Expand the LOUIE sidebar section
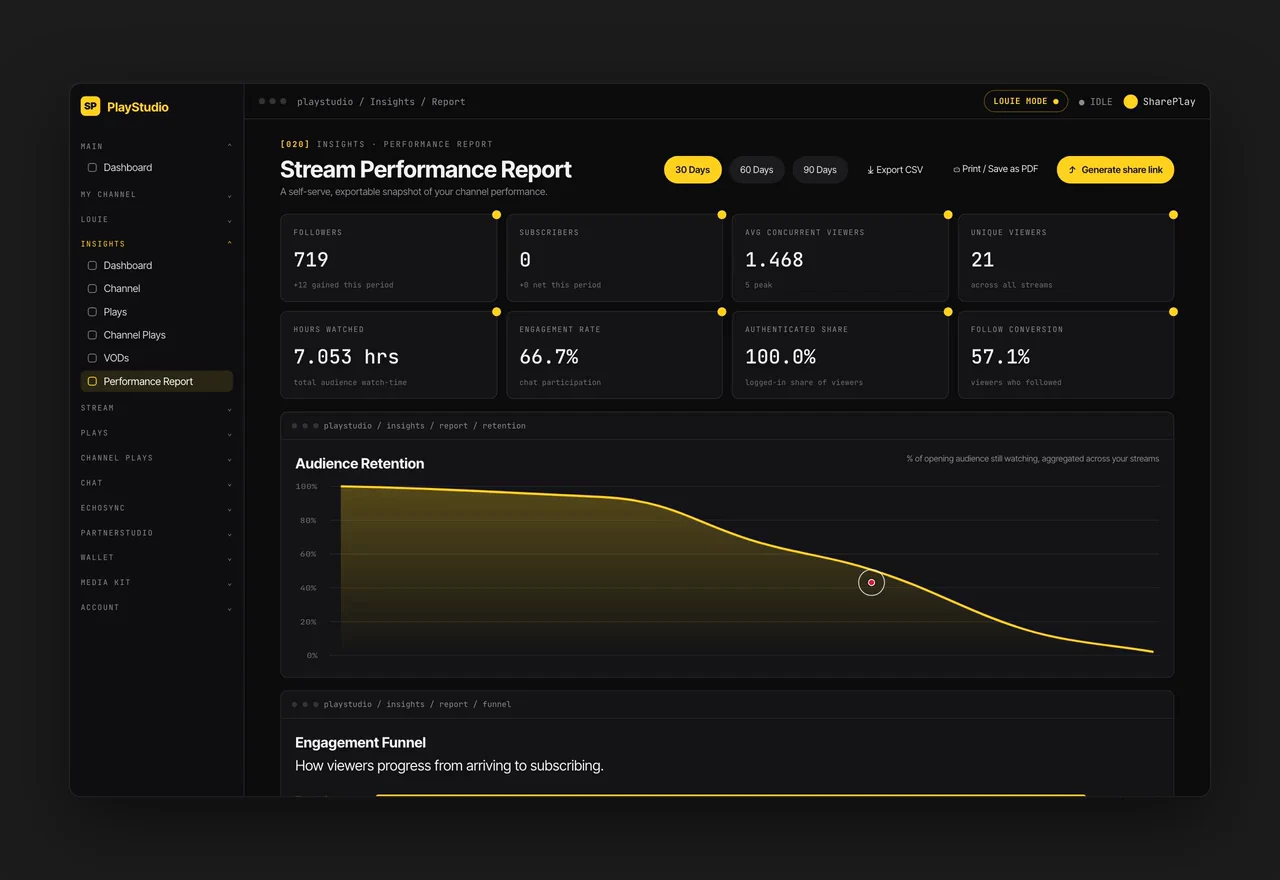 pyautogui.click(x=156, y=220)
